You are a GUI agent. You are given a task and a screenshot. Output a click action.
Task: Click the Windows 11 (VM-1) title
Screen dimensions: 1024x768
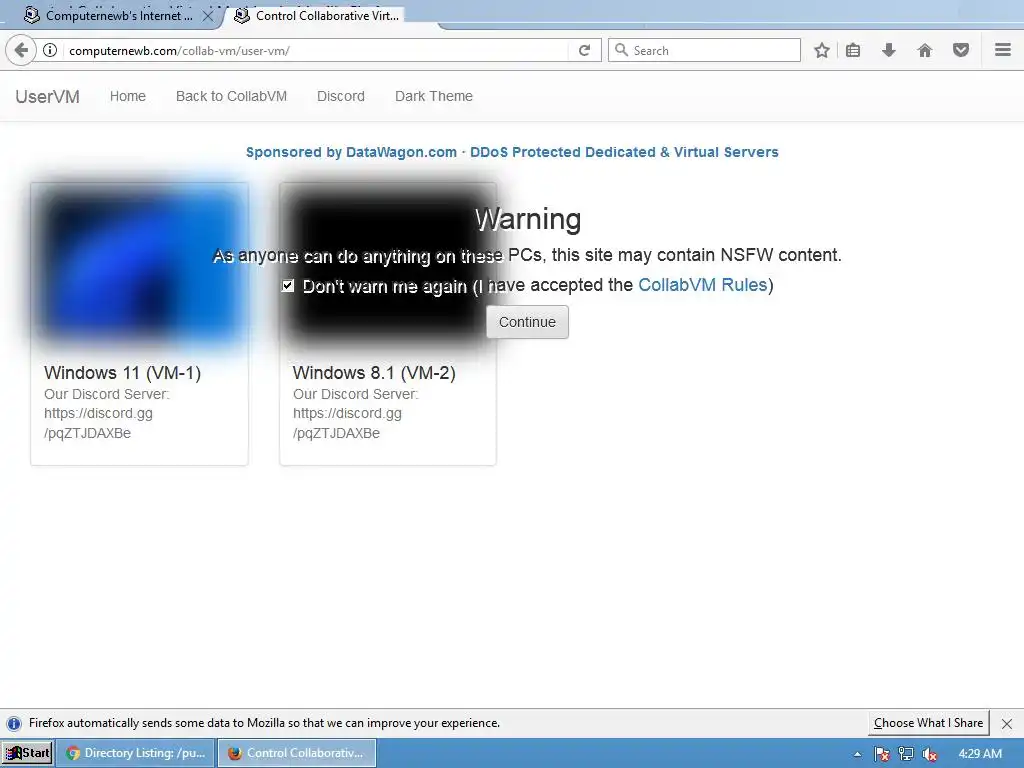(x=122, y=373)
